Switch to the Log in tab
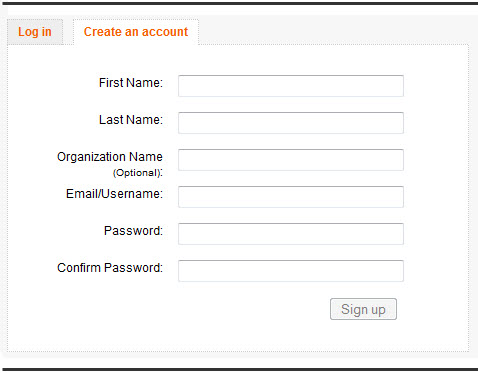478x373 pixels. (x=35, y=32)
